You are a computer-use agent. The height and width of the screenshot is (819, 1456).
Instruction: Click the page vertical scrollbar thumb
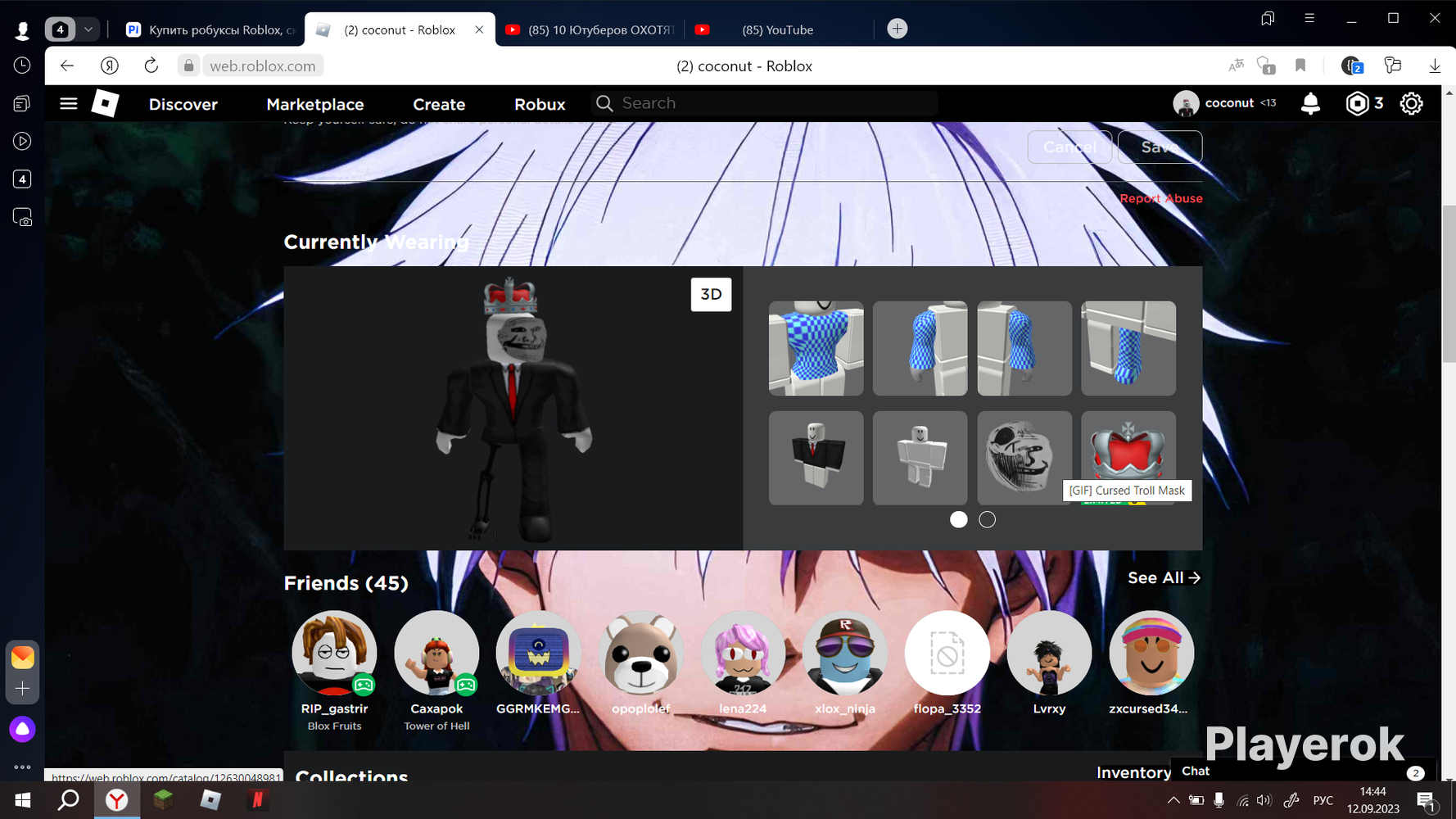[x=1449, y=283]
